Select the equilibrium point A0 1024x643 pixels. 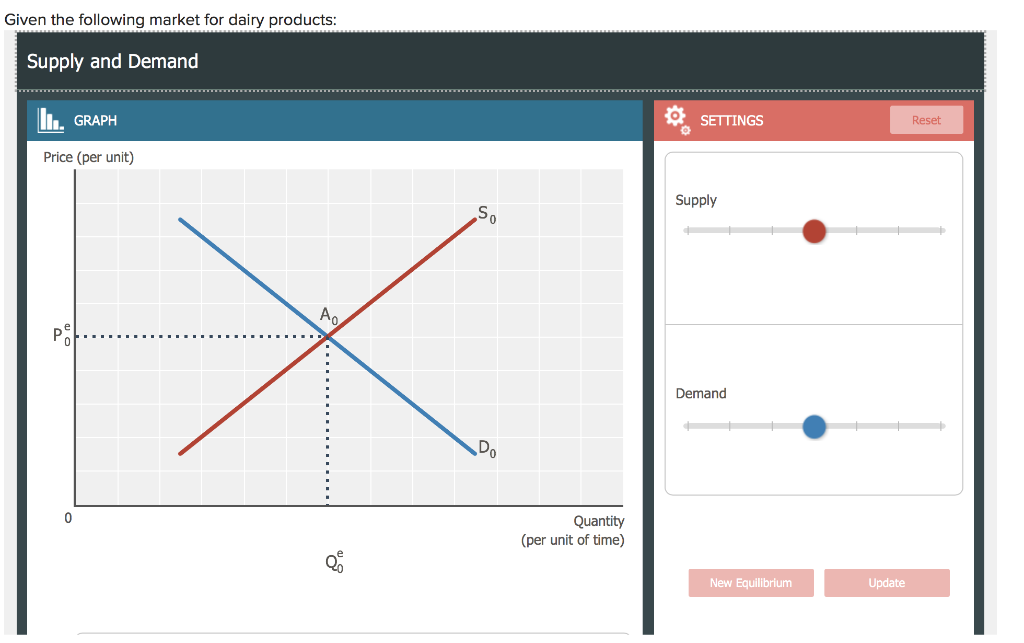point(328,336)
